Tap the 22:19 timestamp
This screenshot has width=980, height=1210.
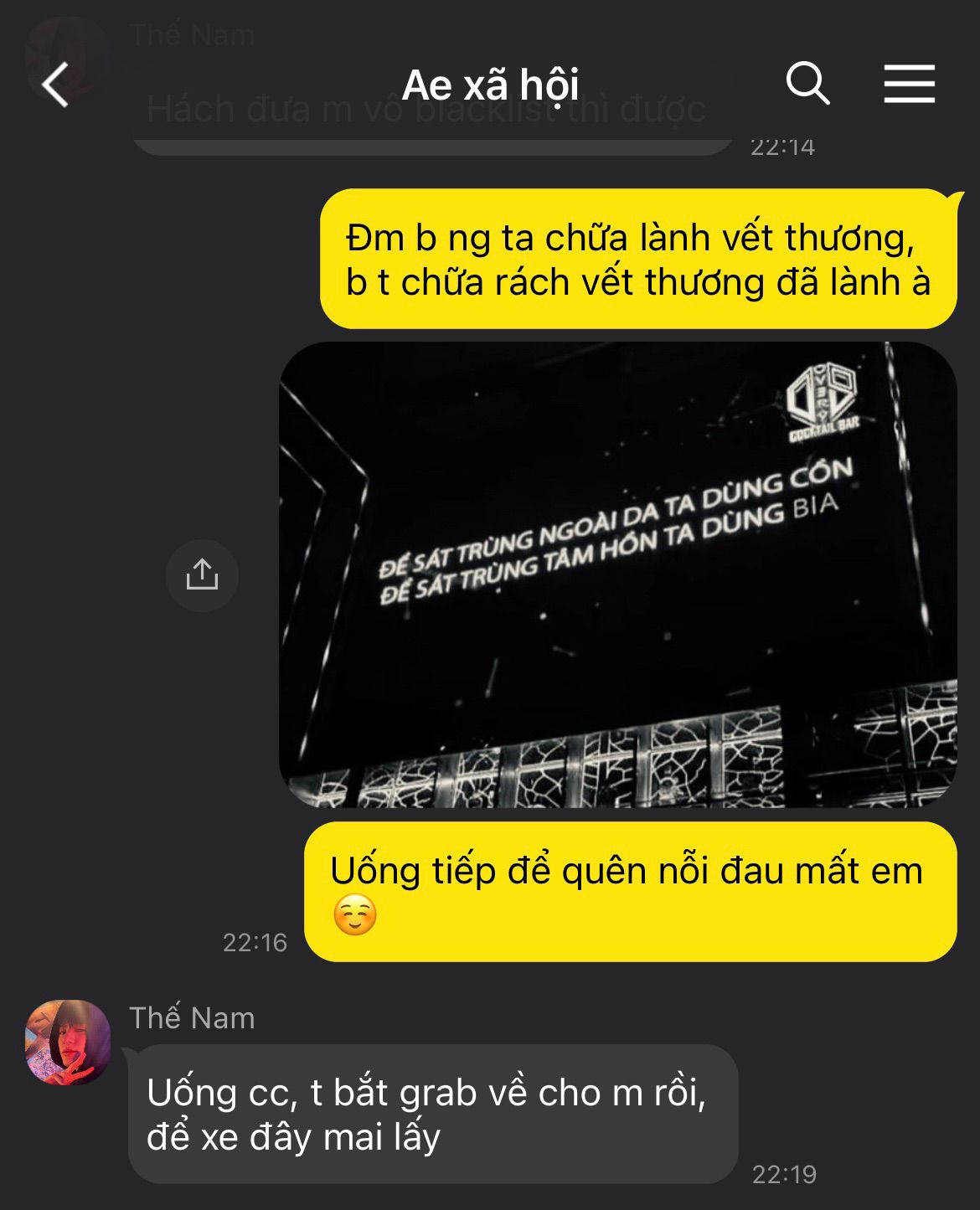pyautogui.click(x=784, y=1174)
